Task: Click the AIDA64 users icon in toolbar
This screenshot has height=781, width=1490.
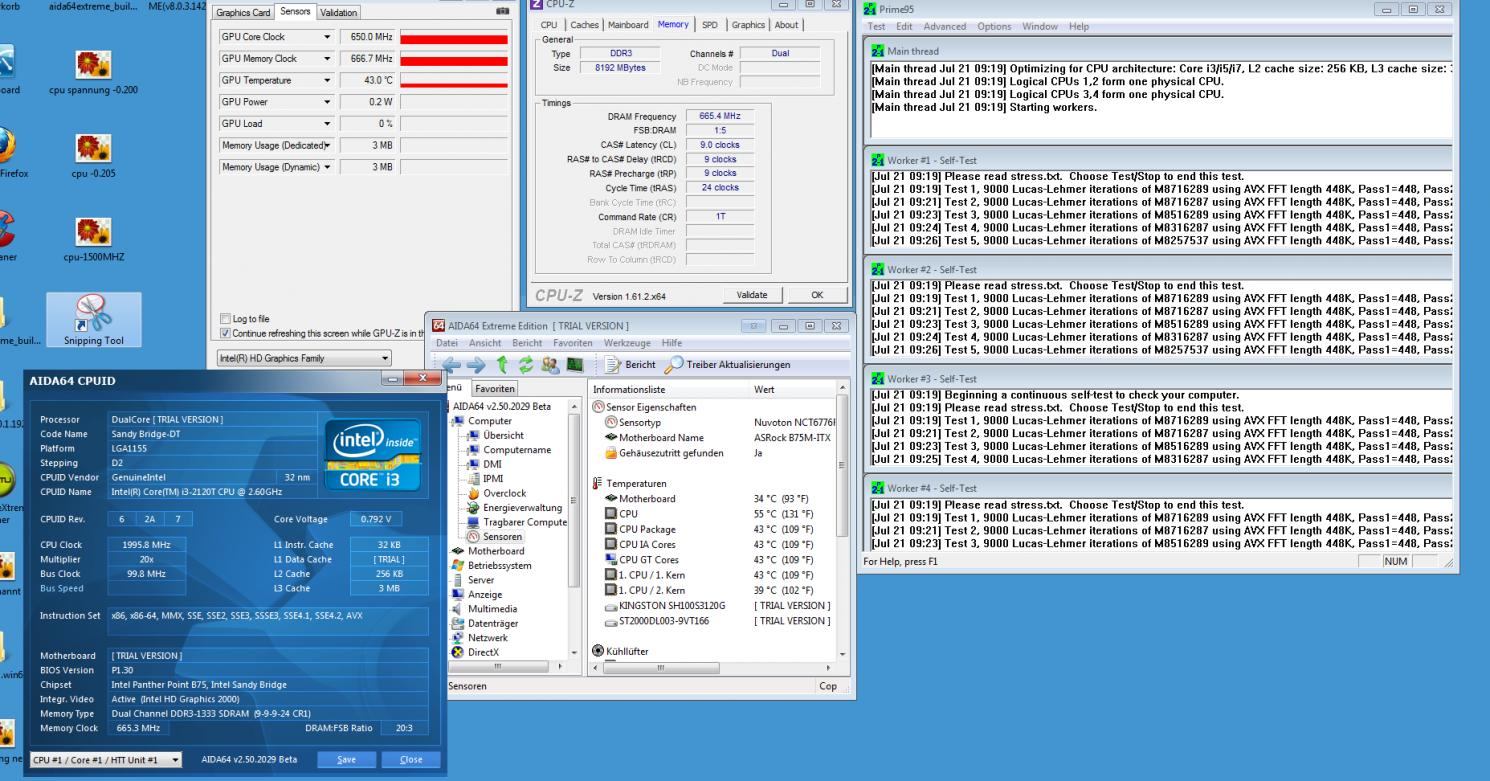Action: (x=549, y=365)
